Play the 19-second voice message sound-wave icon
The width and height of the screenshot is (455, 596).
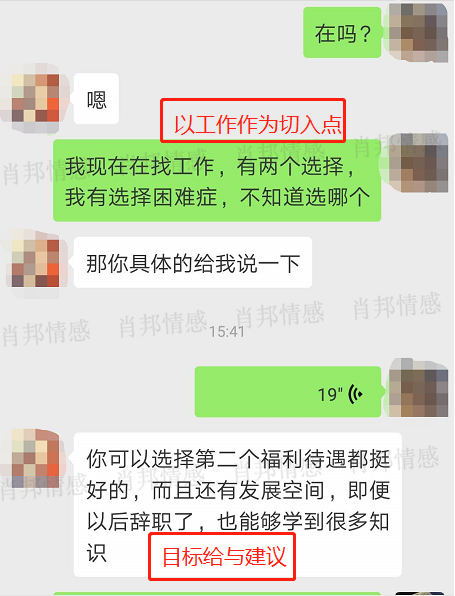[355, 394]
